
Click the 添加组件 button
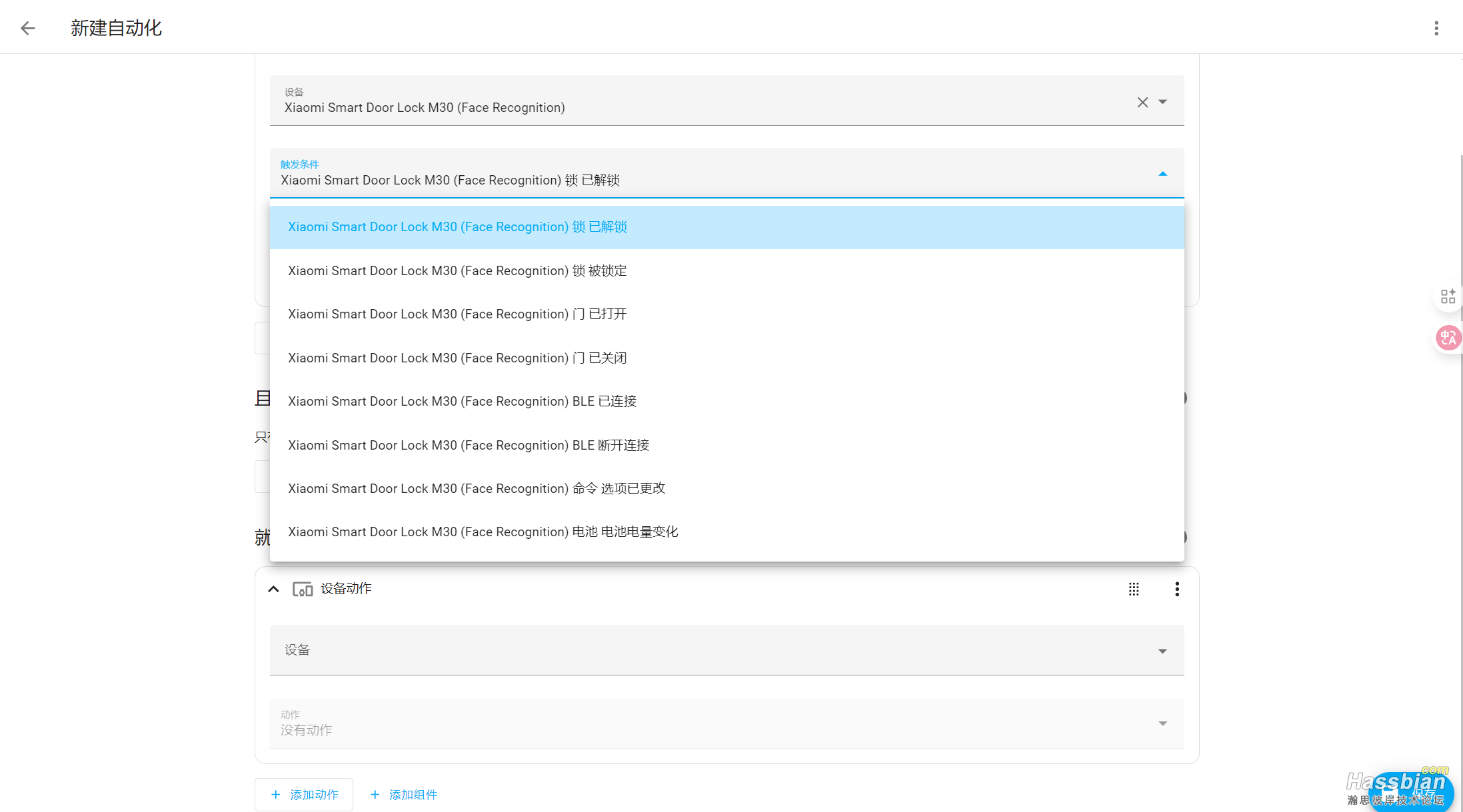[403, 795]
